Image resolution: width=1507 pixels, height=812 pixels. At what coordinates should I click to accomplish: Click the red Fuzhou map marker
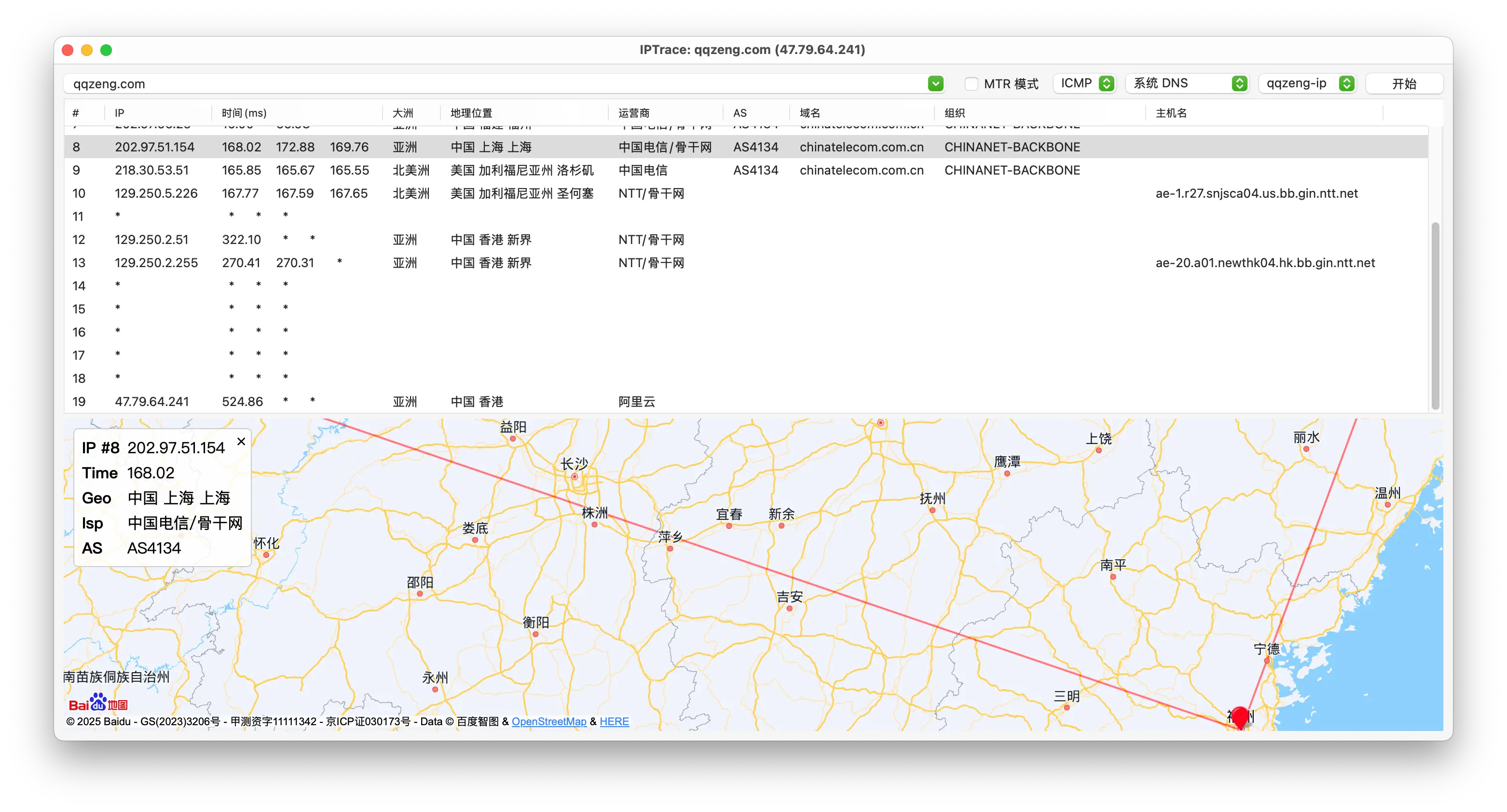coord(1240,717)
